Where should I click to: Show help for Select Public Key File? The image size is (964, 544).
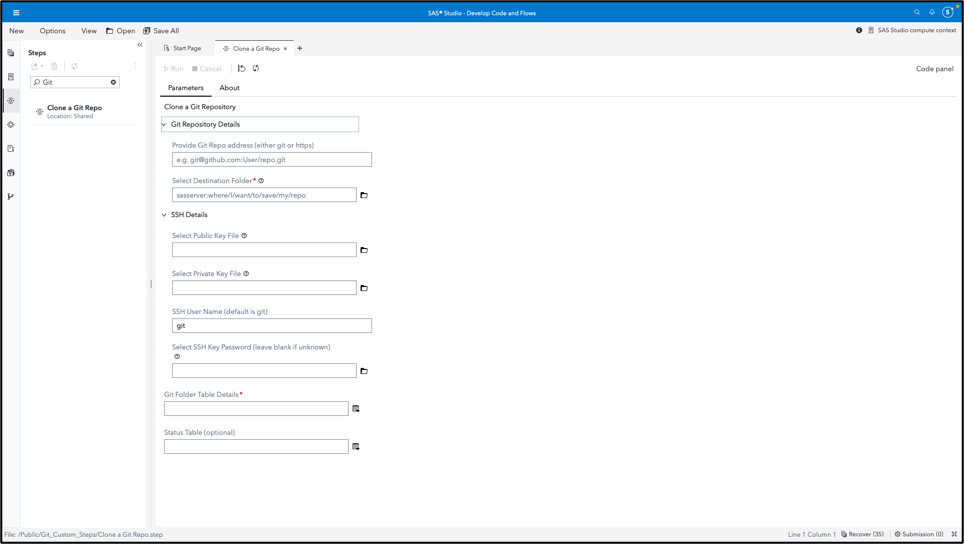(x=244, y=235)
